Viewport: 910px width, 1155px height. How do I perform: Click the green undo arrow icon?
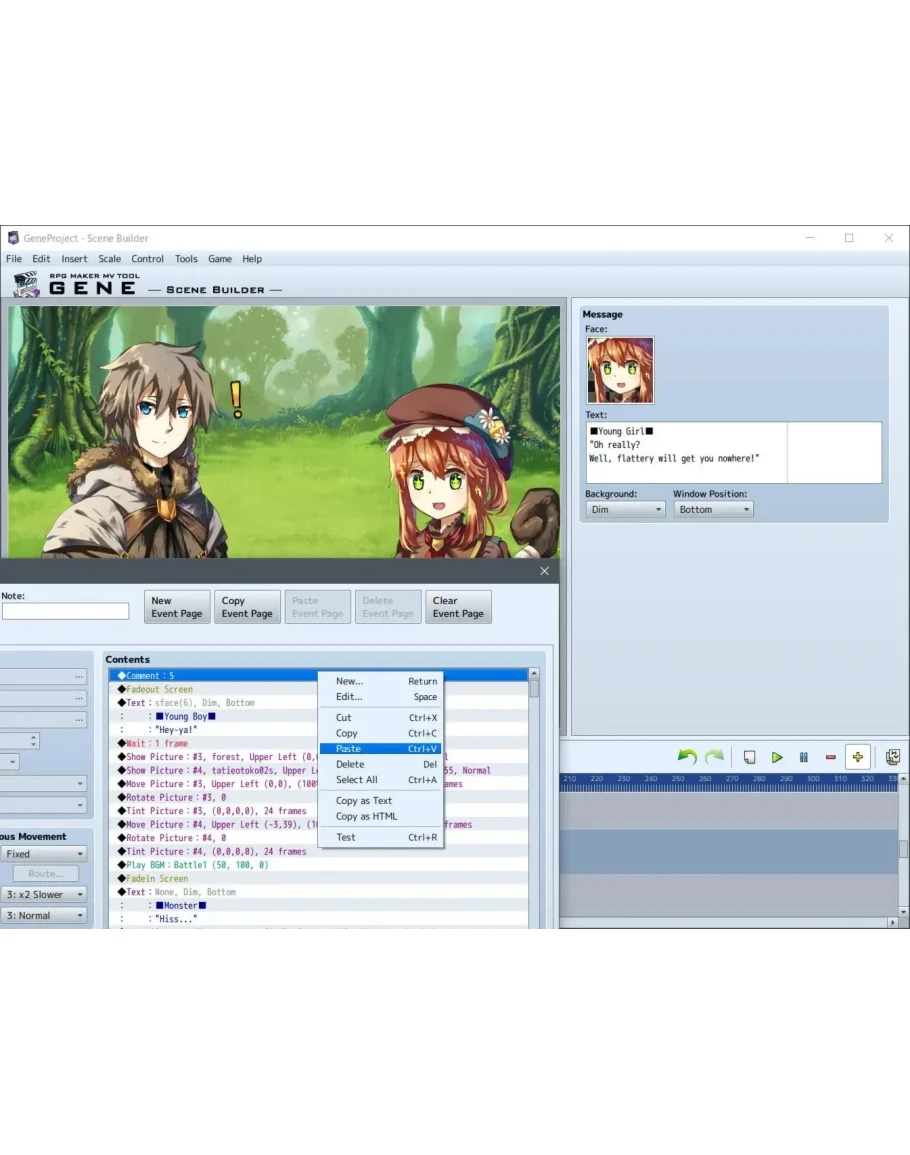687,758
